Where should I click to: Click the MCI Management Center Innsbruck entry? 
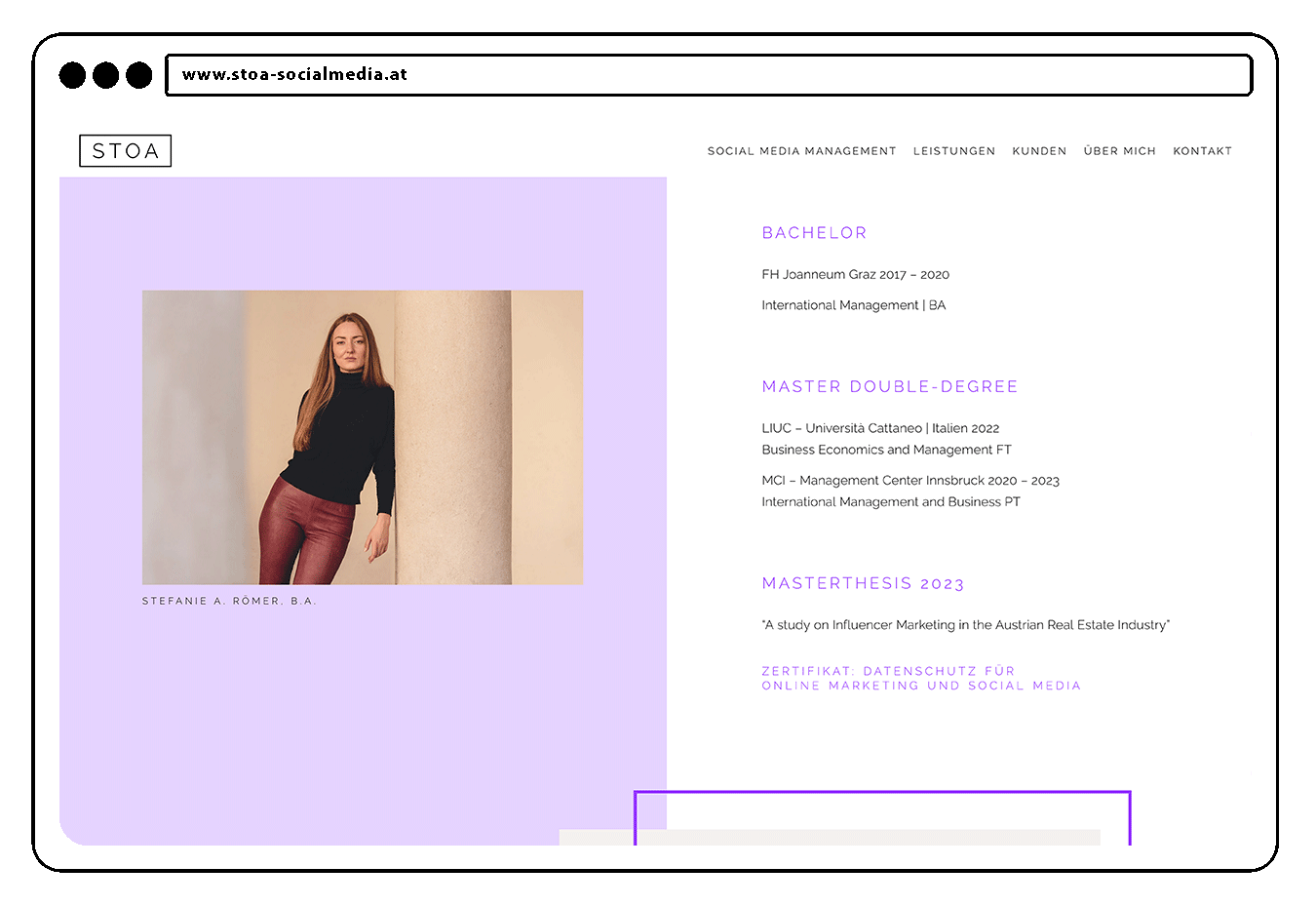coord(910,491)
